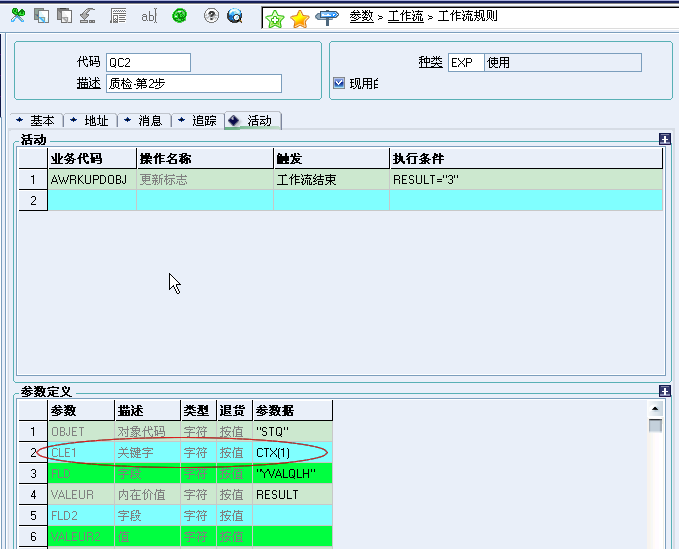
Task: Click the question mark help icon
Action: [x=210, y=16]
